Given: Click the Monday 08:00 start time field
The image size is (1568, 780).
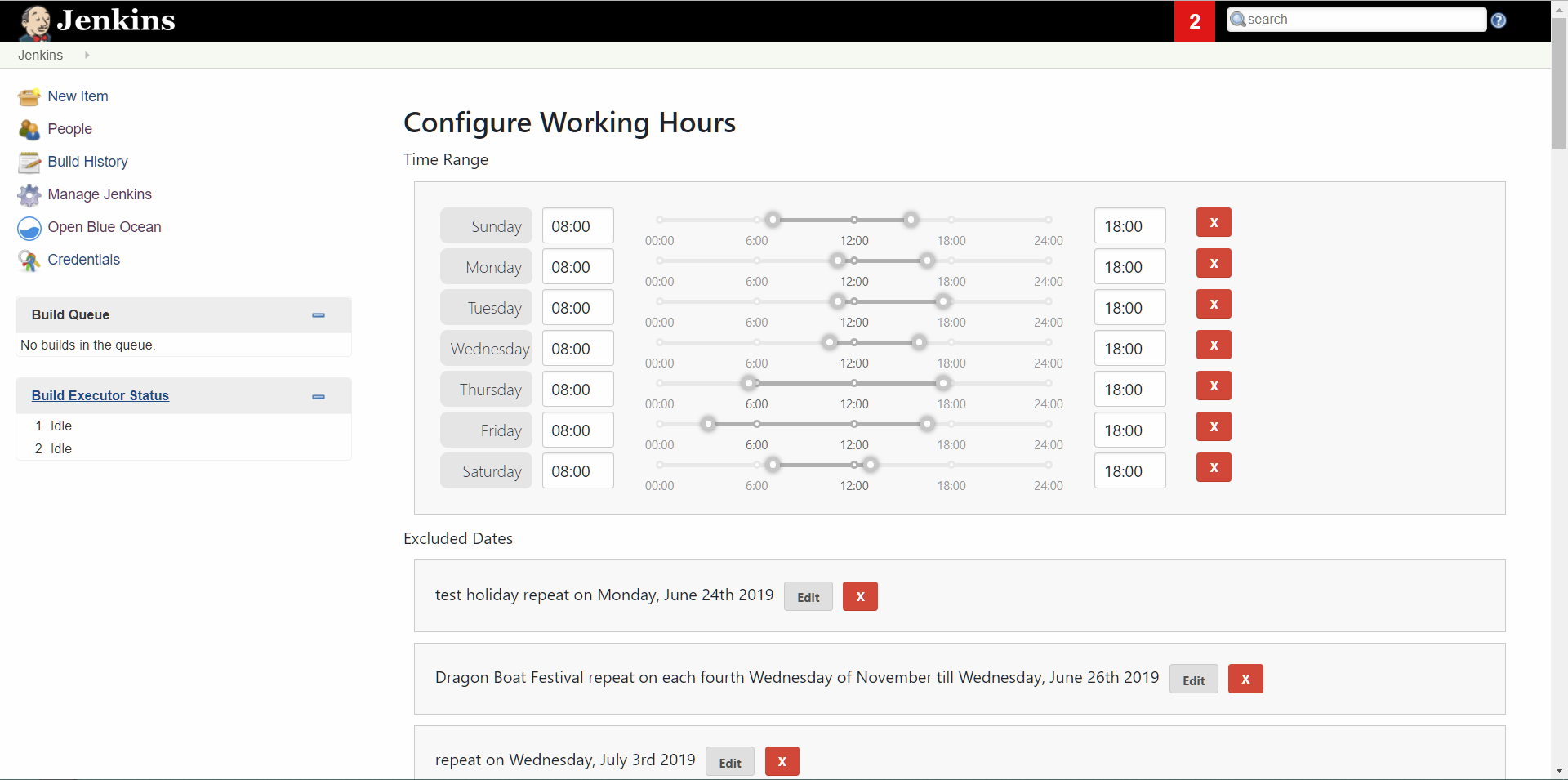Looking at the screenshot, I should [577, 266].
